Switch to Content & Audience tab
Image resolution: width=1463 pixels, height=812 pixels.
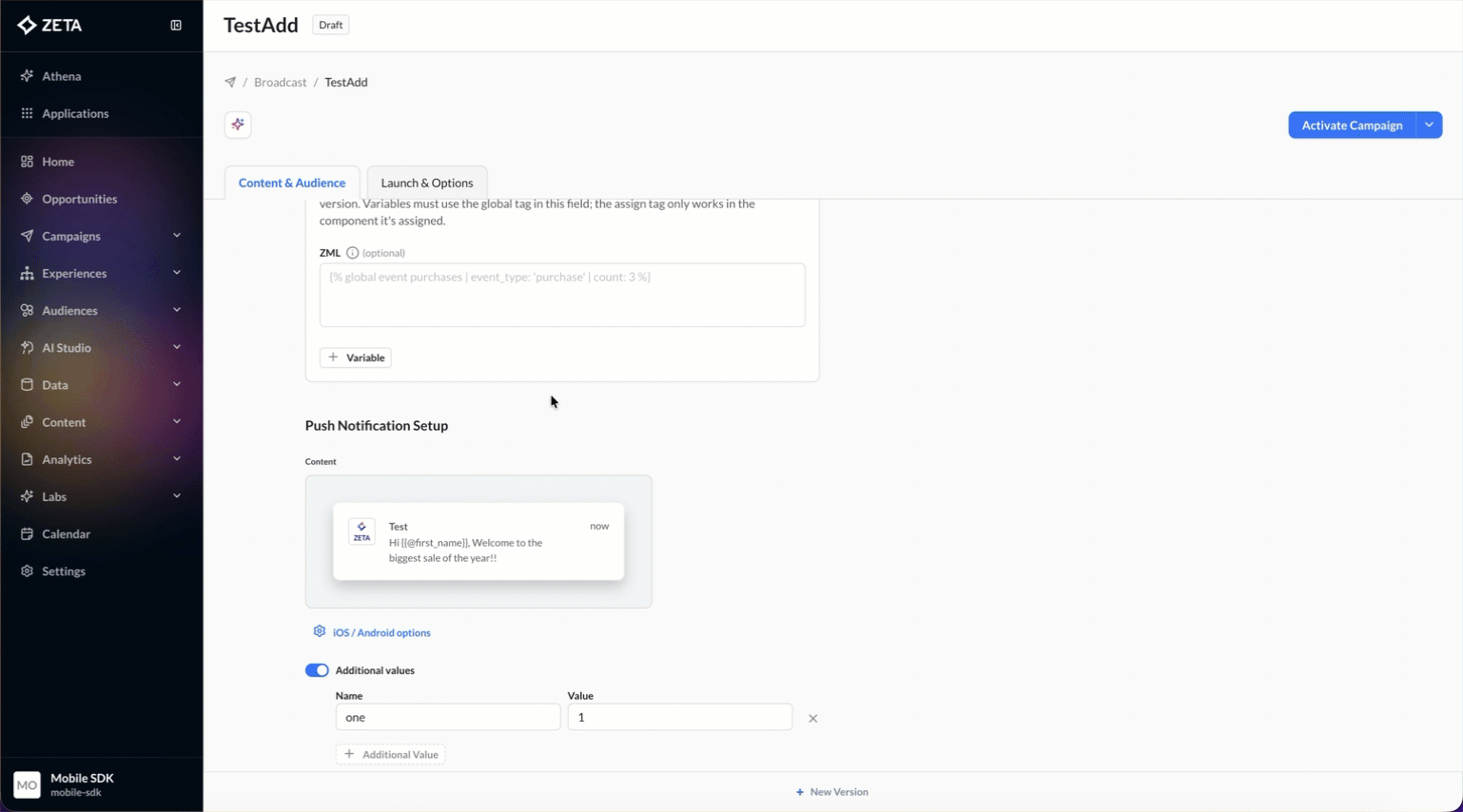point(292,183)
